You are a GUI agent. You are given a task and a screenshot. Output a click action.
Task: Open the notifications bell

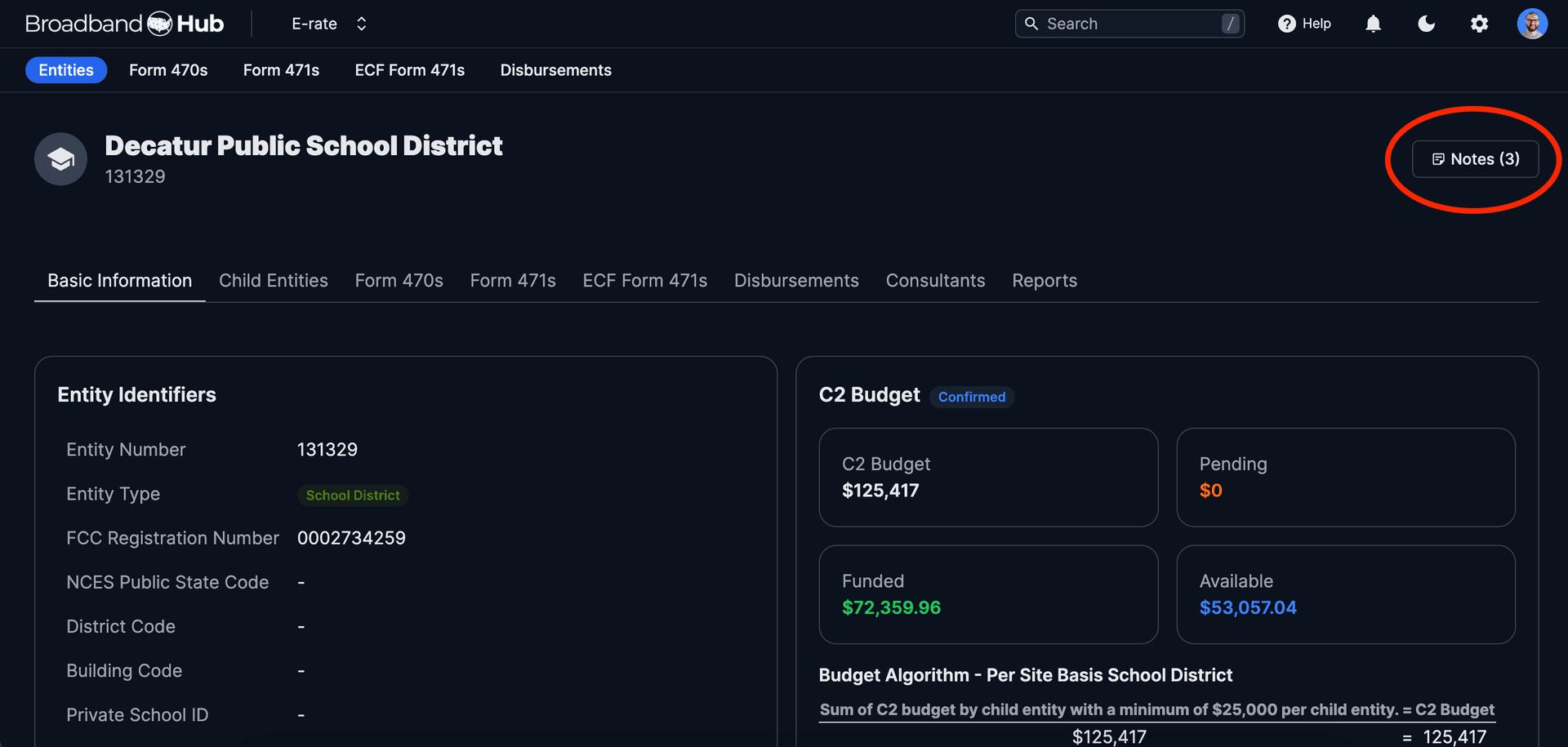1373,24
